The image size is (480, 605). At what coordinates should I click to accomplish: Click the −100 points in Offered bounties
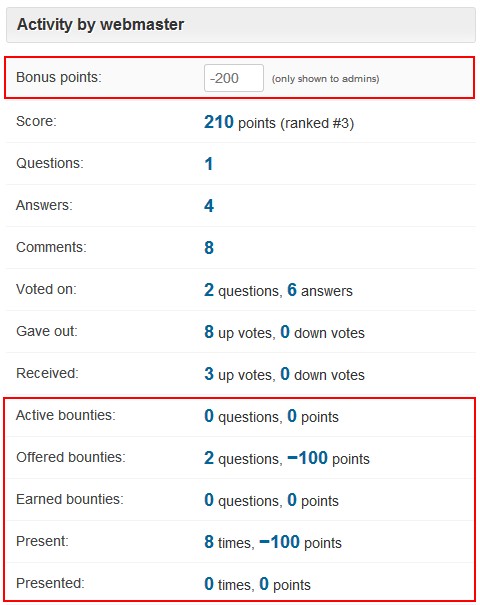(x=308, y=458)
